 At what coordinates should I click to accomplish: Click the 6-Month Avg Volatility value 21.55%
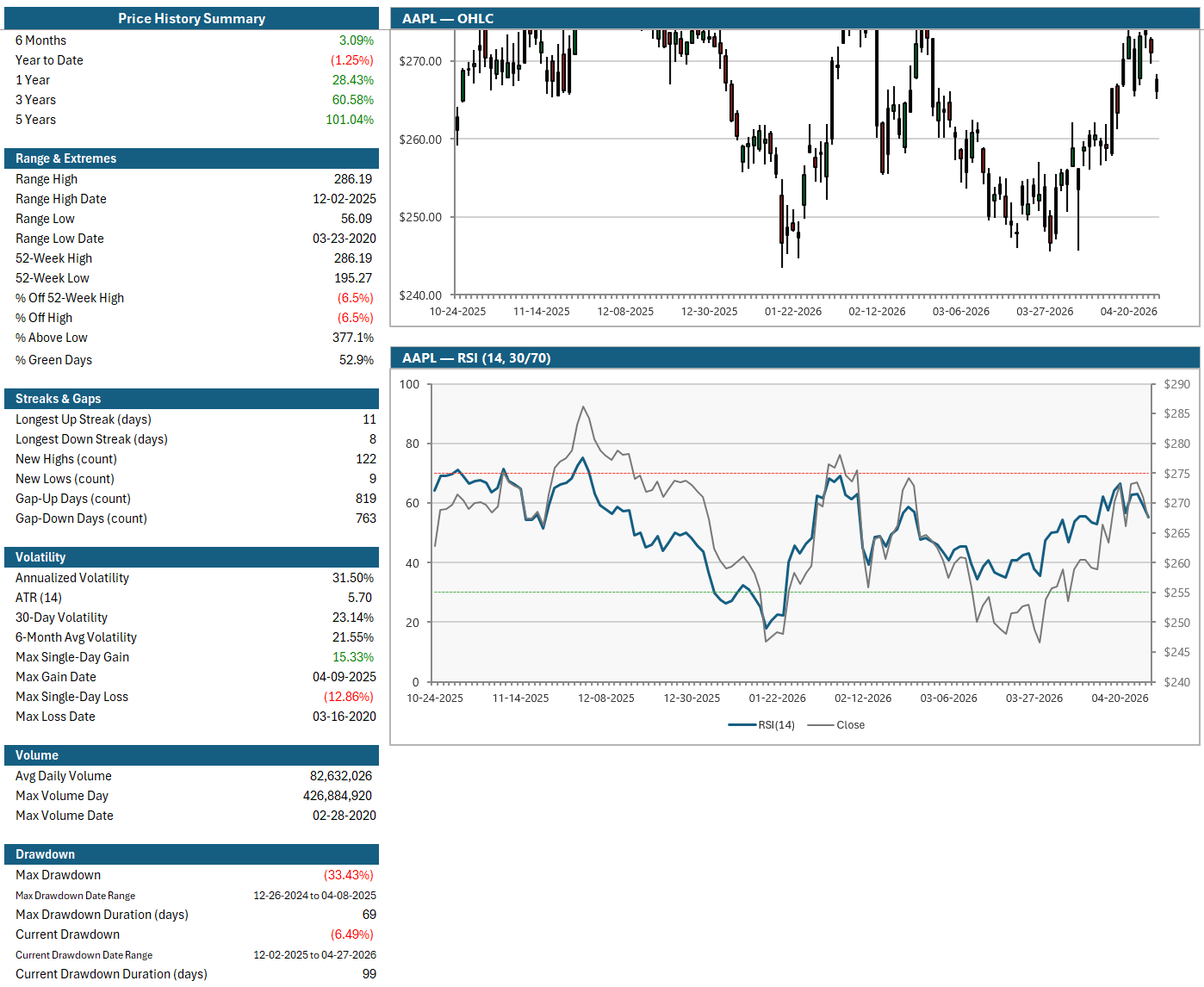coord(353,637)
